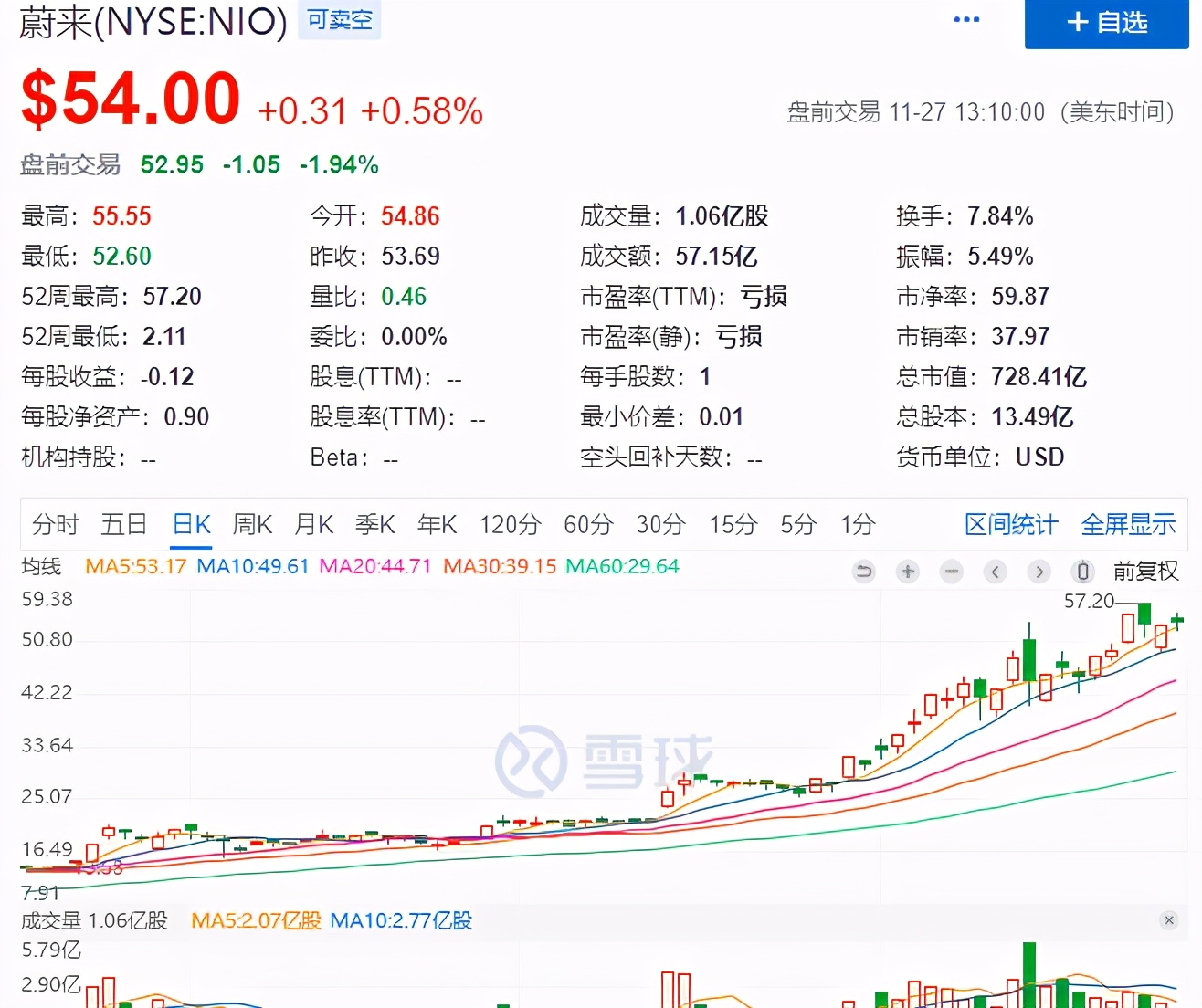Image resolution: width=1202 pixels, height=1008 pixels.
Task: Select the 日K chart tab
Action: click(x=192, y=524)
